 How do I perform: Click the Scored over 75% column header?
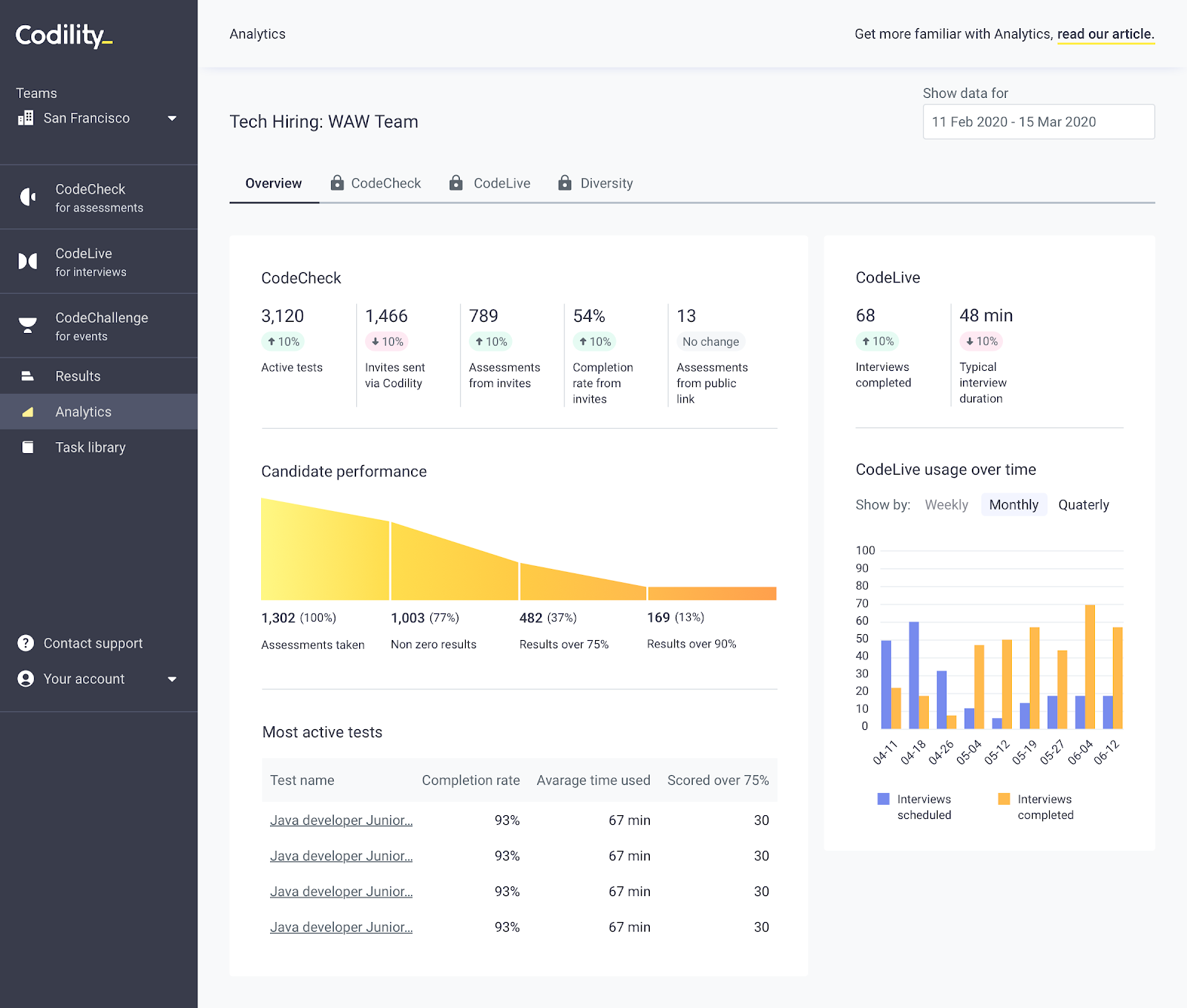[717, 780]
